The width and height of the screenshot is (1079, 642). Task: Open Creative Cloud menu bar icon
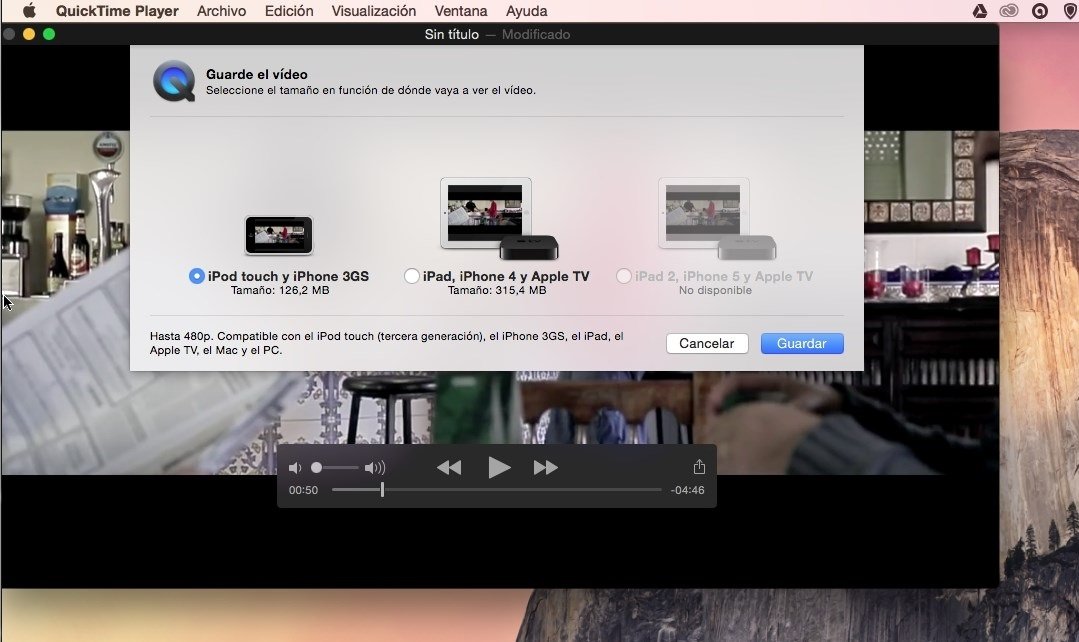[1009, 11]
